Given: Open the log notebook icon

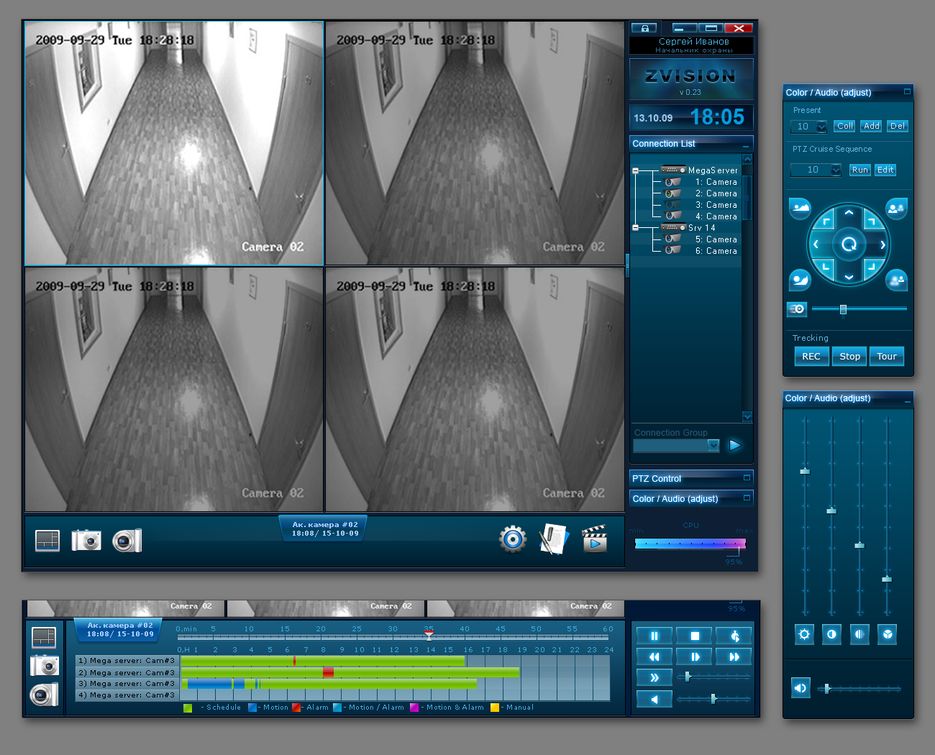Looking at the screenshot, I should point(553,539).
